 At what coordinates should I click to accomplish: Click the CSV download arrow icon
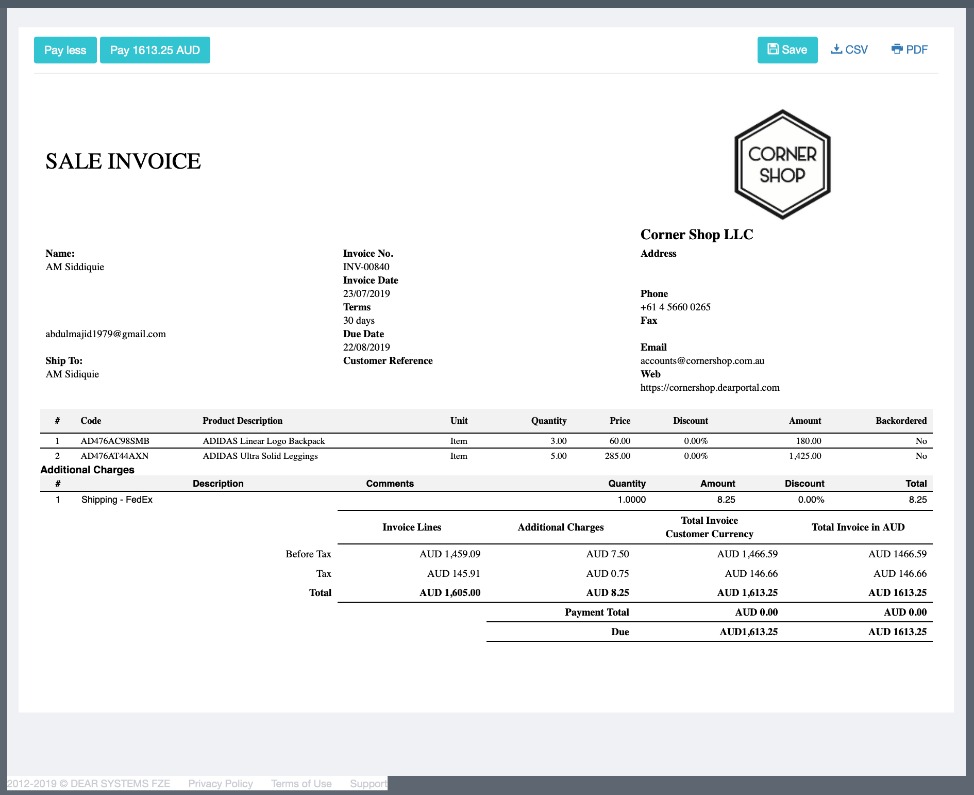point(837,49)
